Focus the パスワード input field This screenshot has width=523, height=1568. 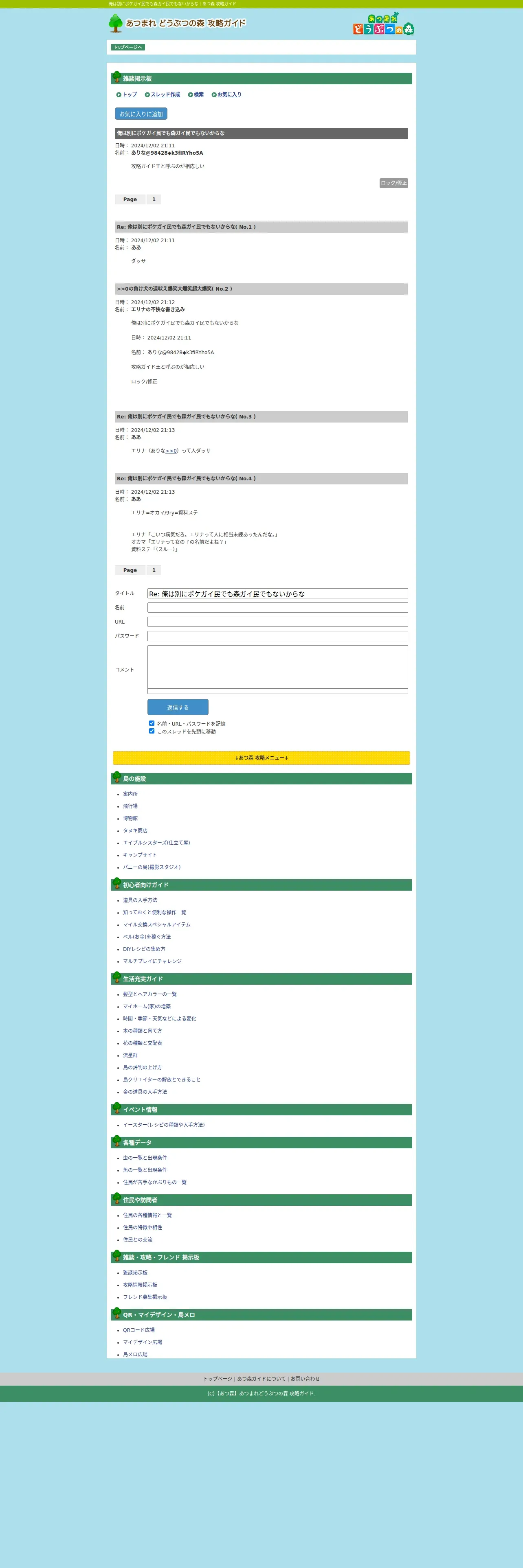click(x=278, y=636)
